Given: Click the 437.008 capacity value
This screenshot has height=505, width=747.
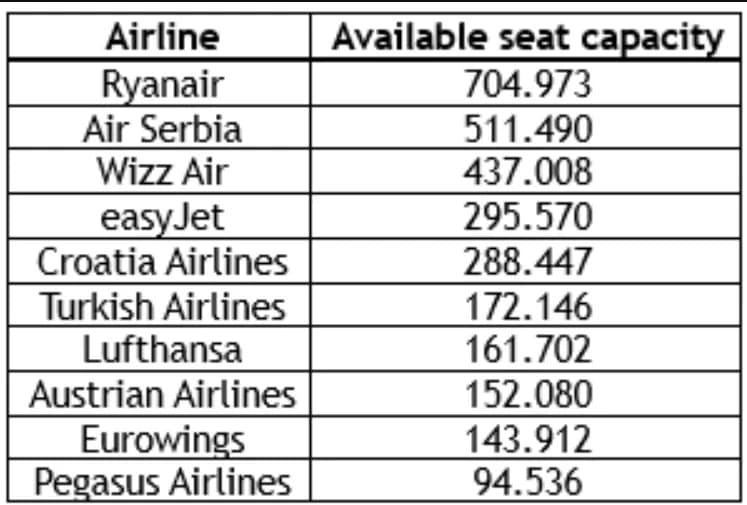Looking at the screenshot, I should (x=528, y=172).
